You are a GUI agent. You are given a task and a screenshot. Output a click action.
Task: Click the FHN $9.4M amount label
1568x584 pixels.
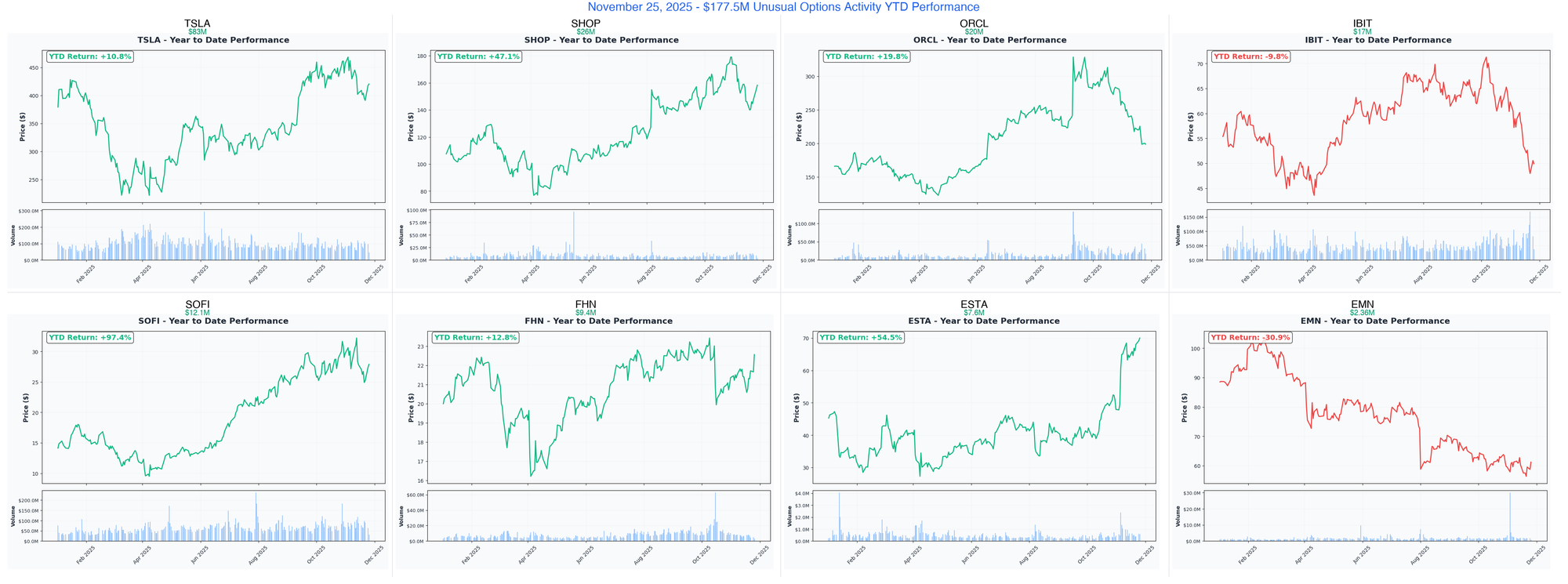(586, 313)
